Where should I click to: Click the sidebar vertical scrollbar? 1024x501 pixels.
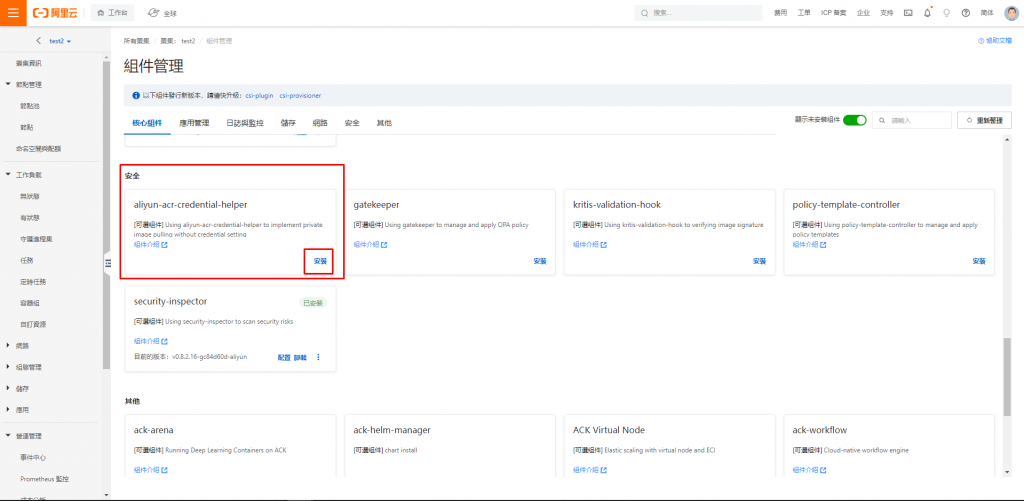[x=106, y=216]
